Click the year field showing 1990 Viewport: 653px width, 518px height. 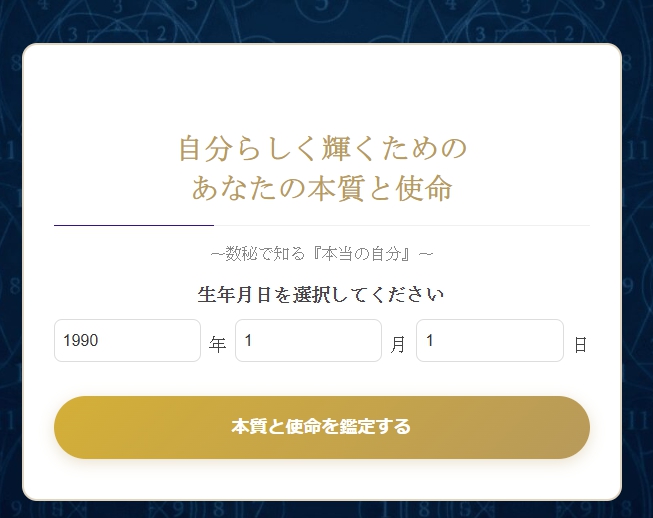[127, 341]
